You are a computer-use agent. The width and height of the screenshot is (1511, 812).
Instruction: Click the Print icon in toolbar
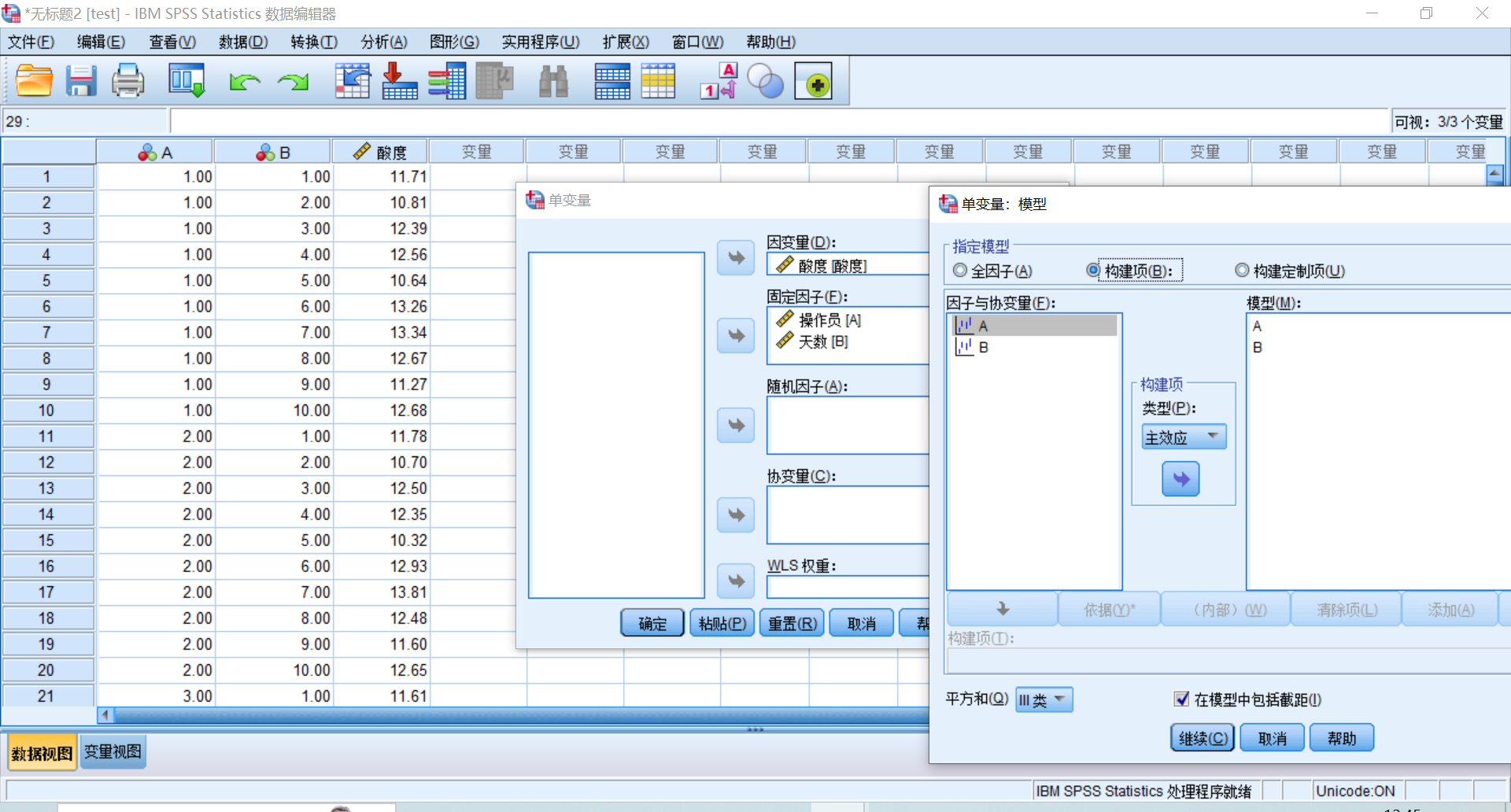pos(127,81)
